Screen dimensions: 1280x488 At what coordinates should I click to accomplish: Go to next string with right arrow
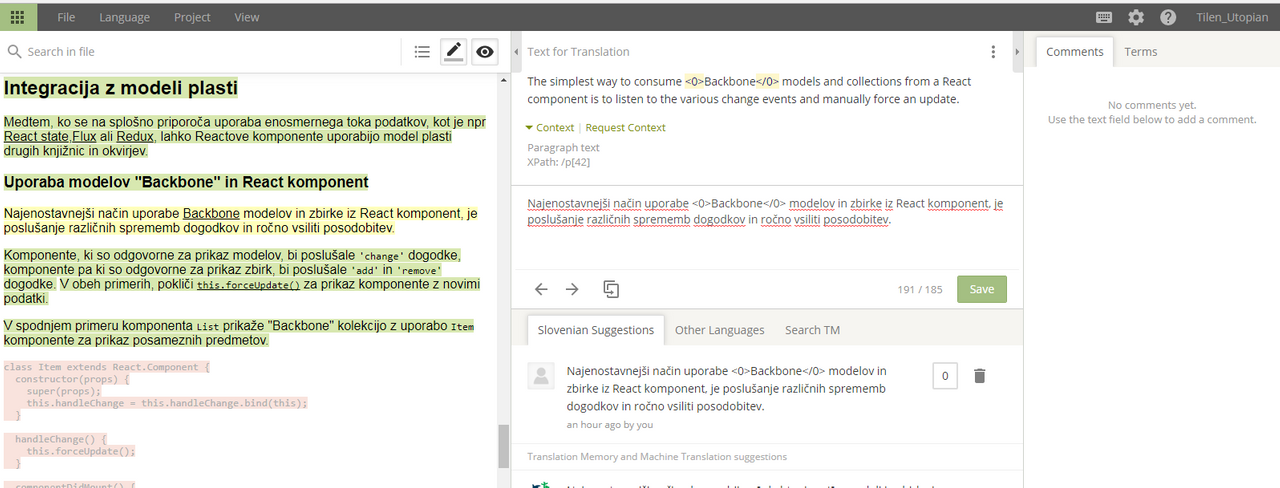coord(572,289)
